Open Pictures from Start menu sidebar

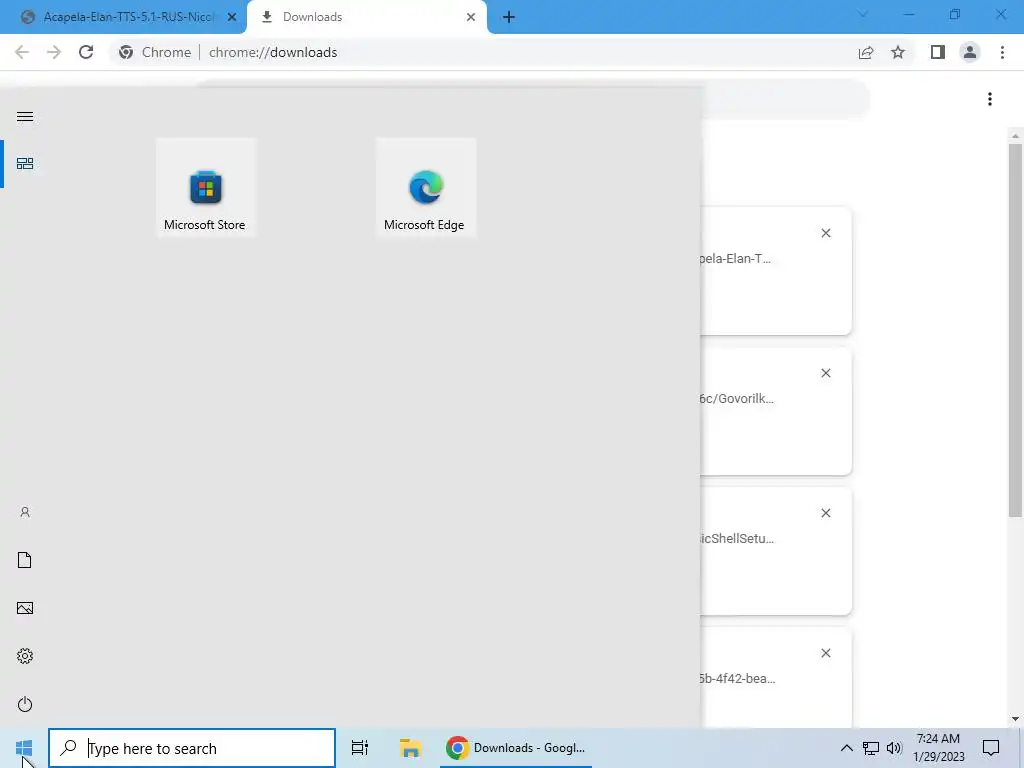point(25,608)
